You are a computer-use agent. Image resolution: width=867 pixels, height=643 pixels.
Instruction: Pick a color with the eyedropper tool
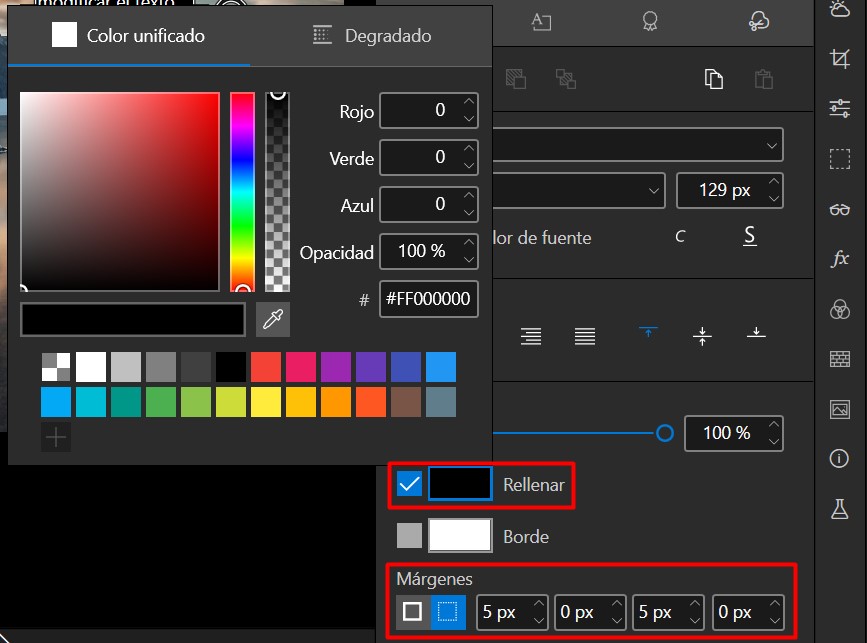click(273, 320)
